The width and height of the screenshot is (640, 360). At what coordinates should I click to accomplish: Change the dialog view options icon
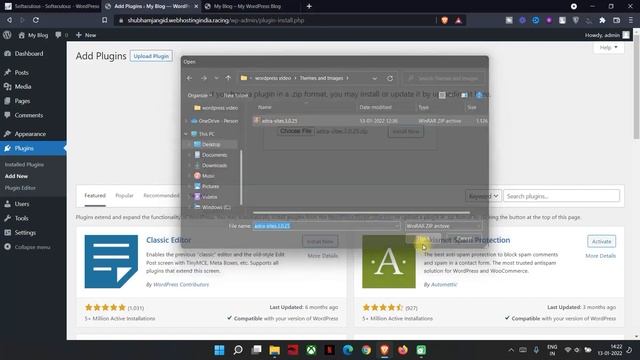tap(442, 95)
